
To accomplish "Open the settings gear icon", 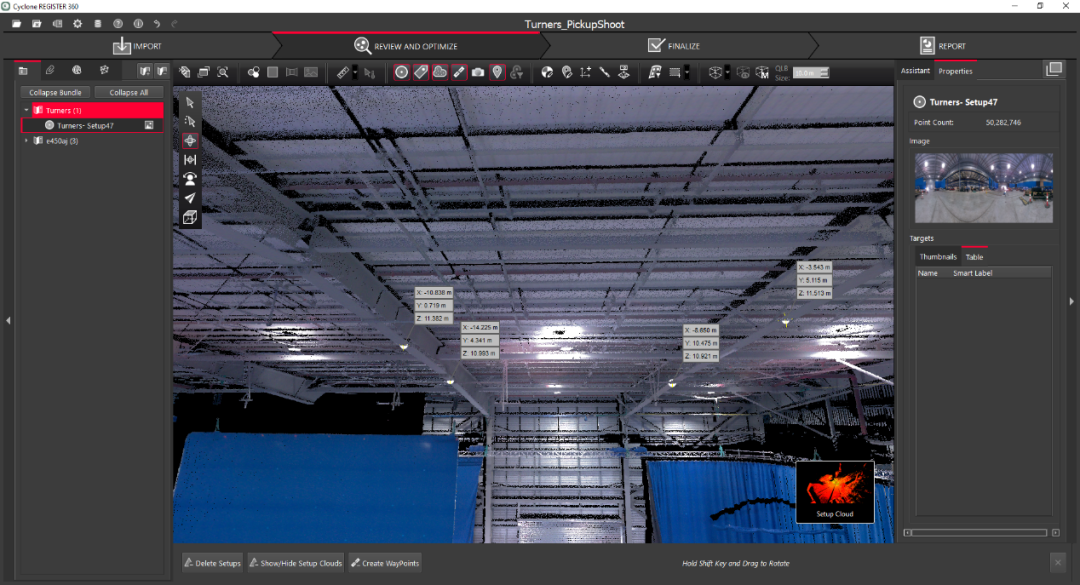I will (x=77, y=23).
